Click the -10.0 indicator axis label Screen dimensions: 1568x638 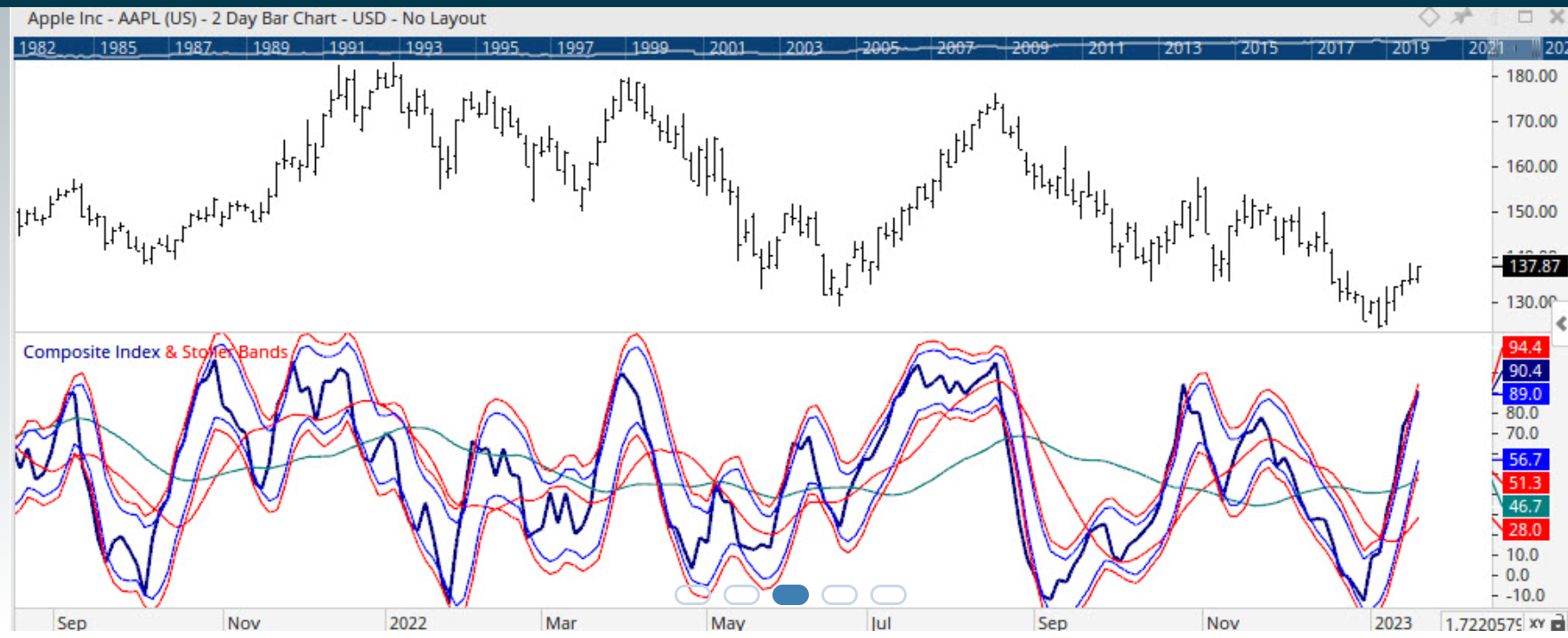[1524, 595]
